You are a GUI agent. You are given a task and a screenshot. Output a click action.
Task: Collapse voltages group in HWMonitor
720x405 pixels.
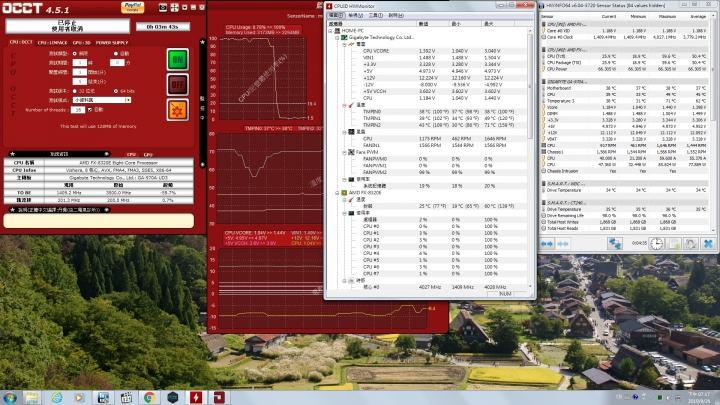[x=344, y=45]
